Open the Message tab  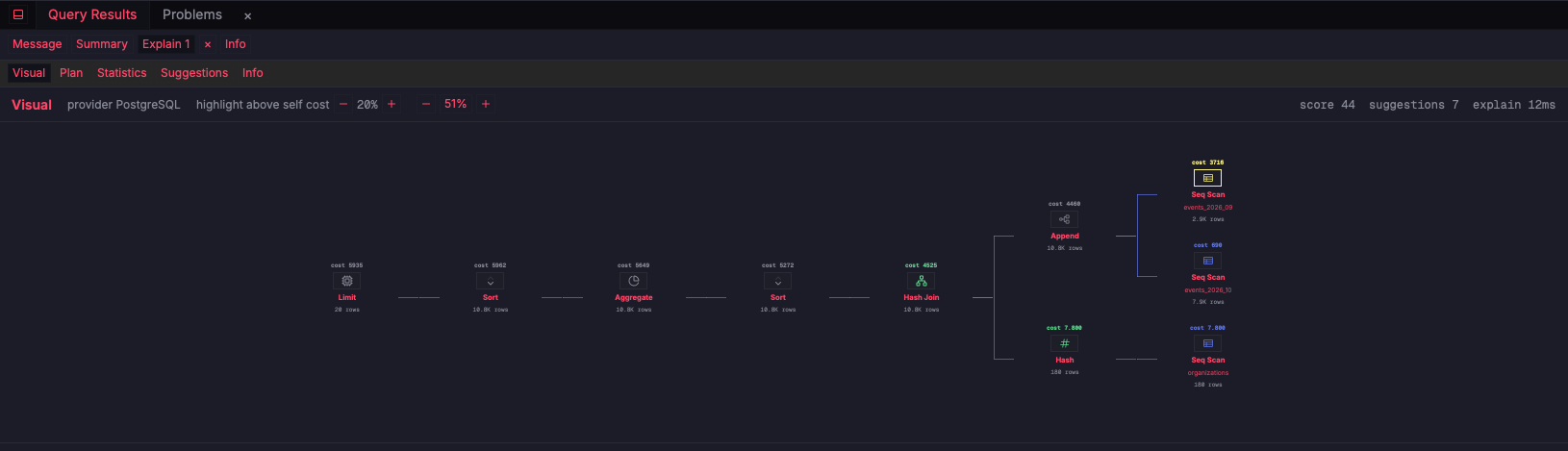click(x=38, y=44)
